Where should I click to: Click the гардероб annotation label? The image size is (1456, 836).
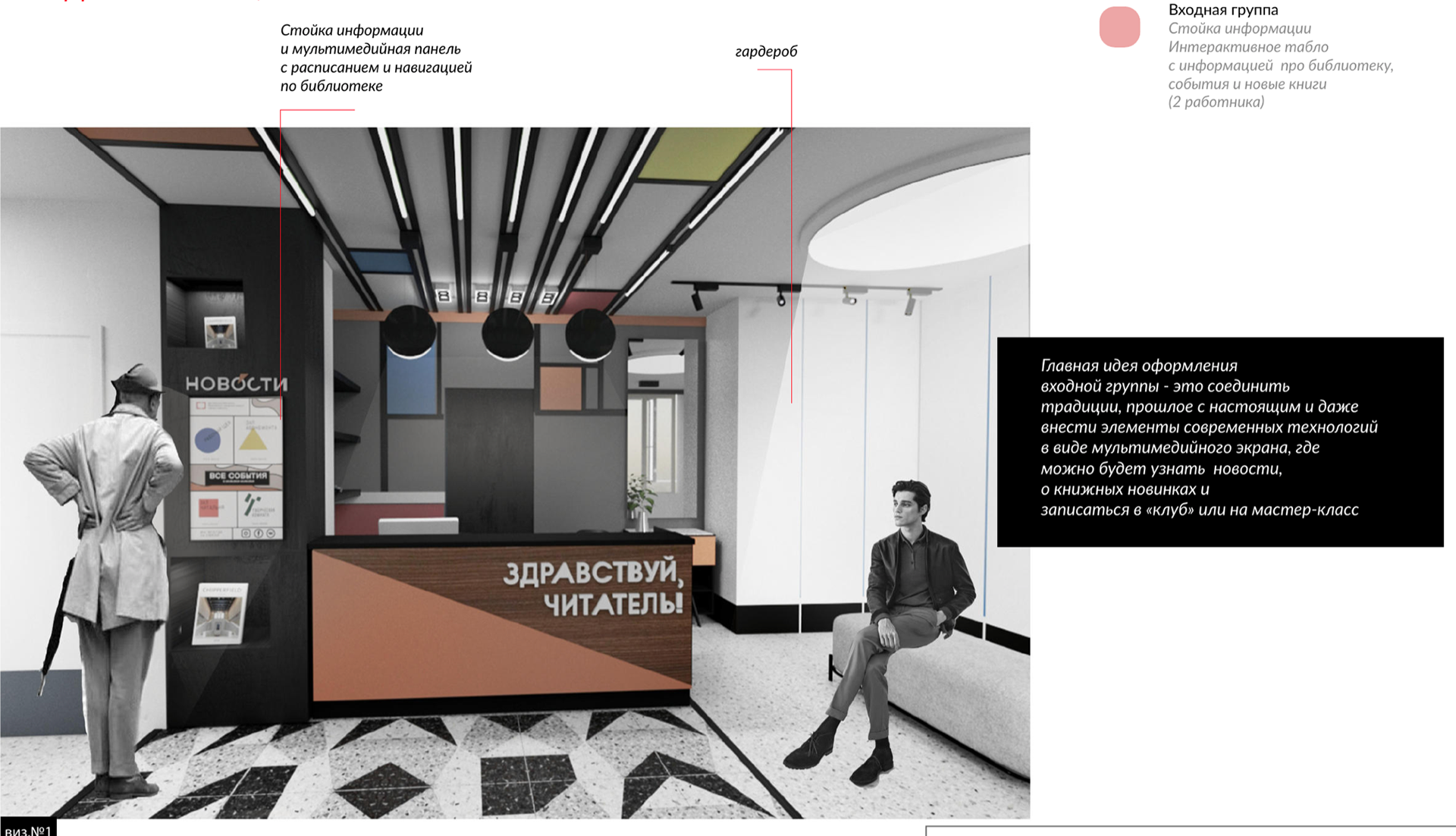click(766, 52)
